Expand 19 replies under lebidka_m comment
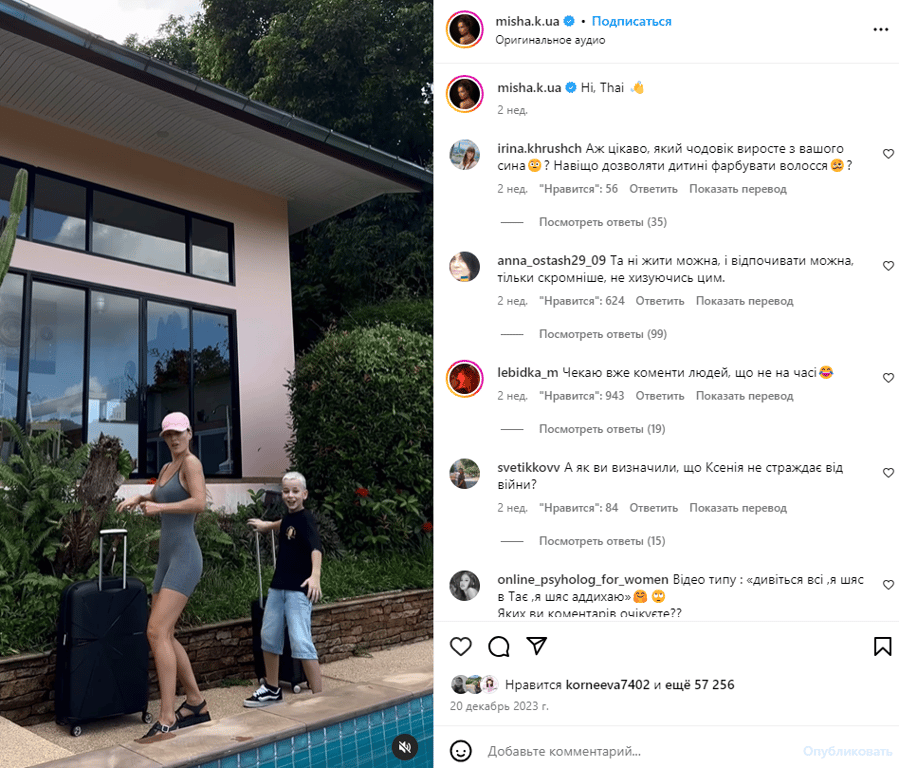This screenshot has width=899, height=768. click(602, 429)
